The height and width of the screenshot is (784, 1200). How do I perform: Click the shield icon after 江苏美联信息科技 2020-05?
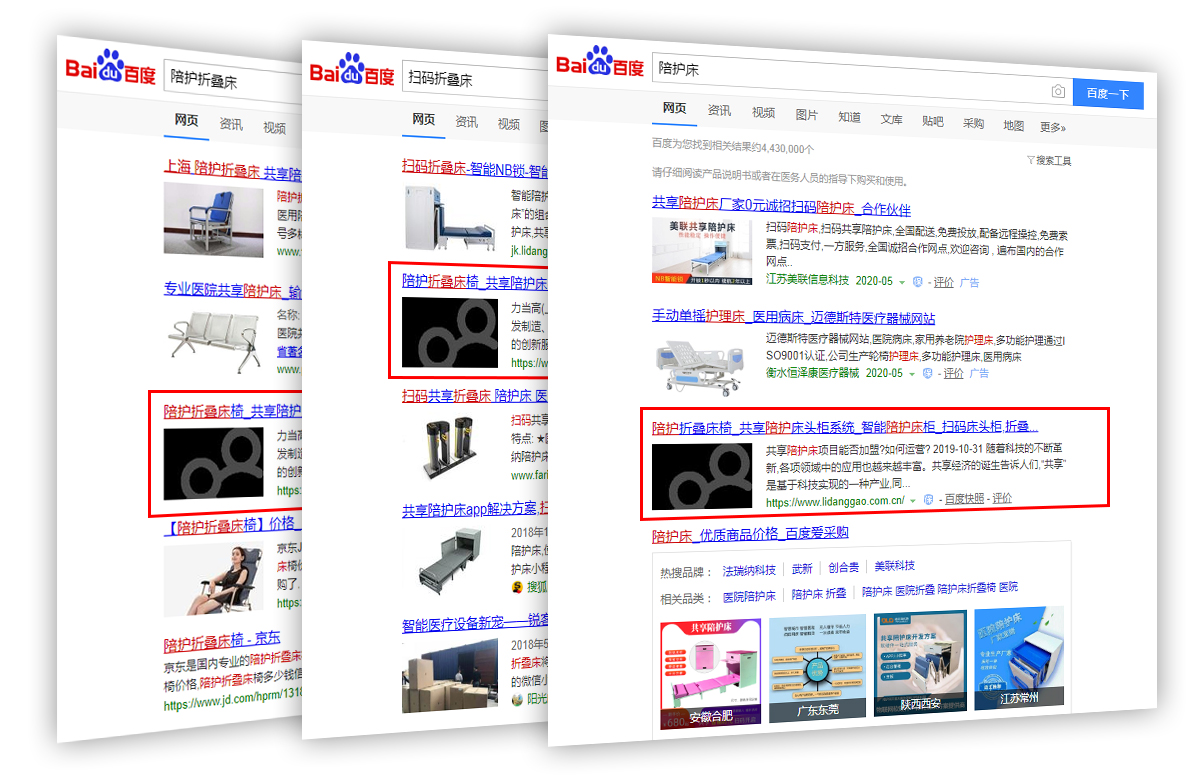(x=918, y=282)
